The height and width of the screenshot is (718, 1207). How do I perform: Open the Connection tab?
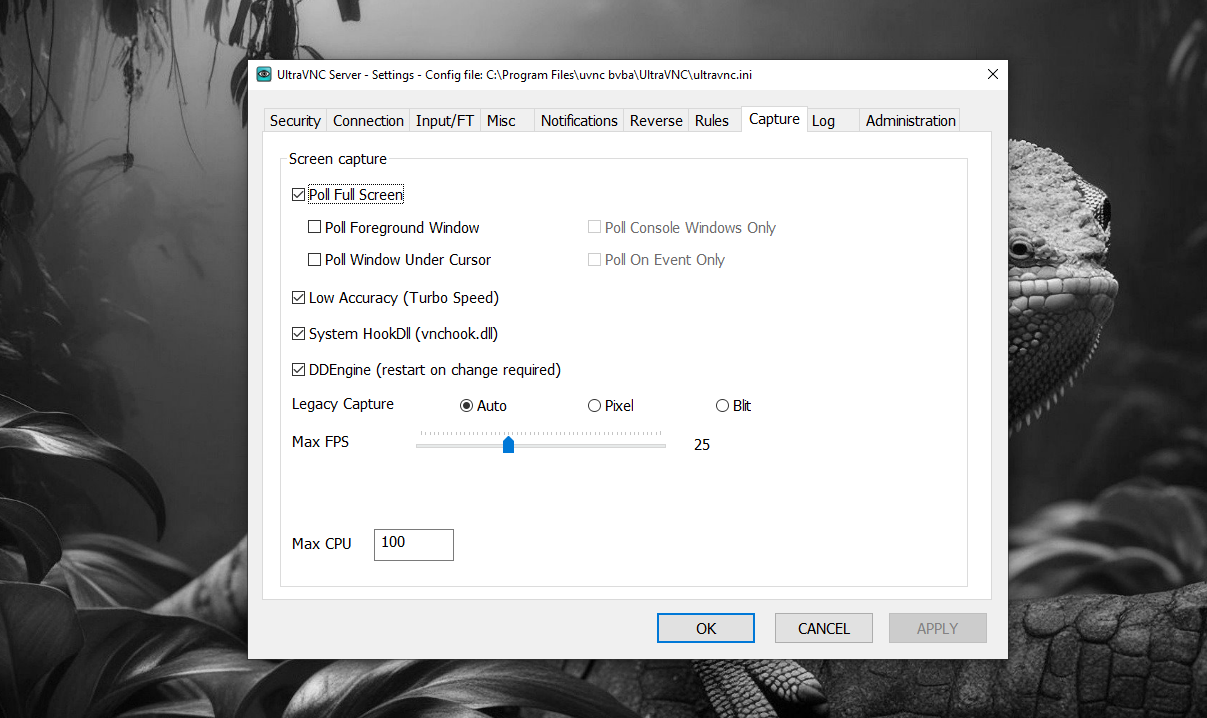click(368, 121)
